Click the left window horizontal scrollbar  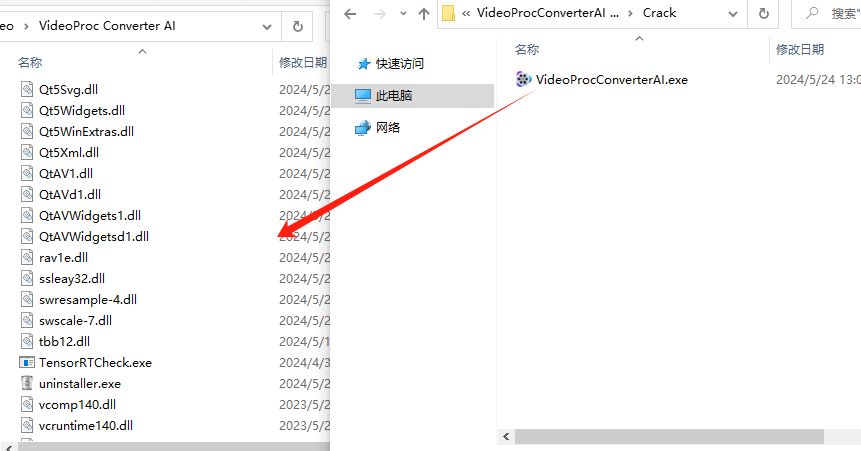[174, 447]
